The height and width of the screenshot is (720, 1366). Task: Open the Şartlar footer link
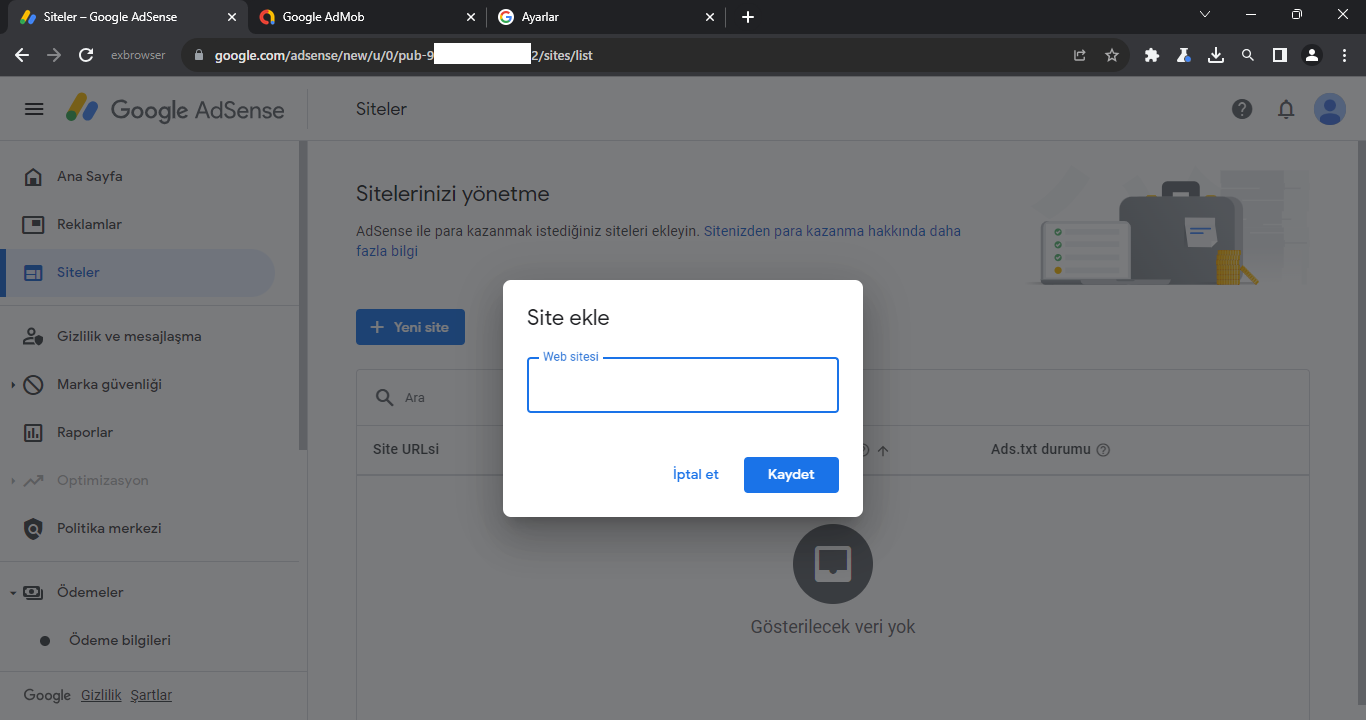[x=152, y=695]
